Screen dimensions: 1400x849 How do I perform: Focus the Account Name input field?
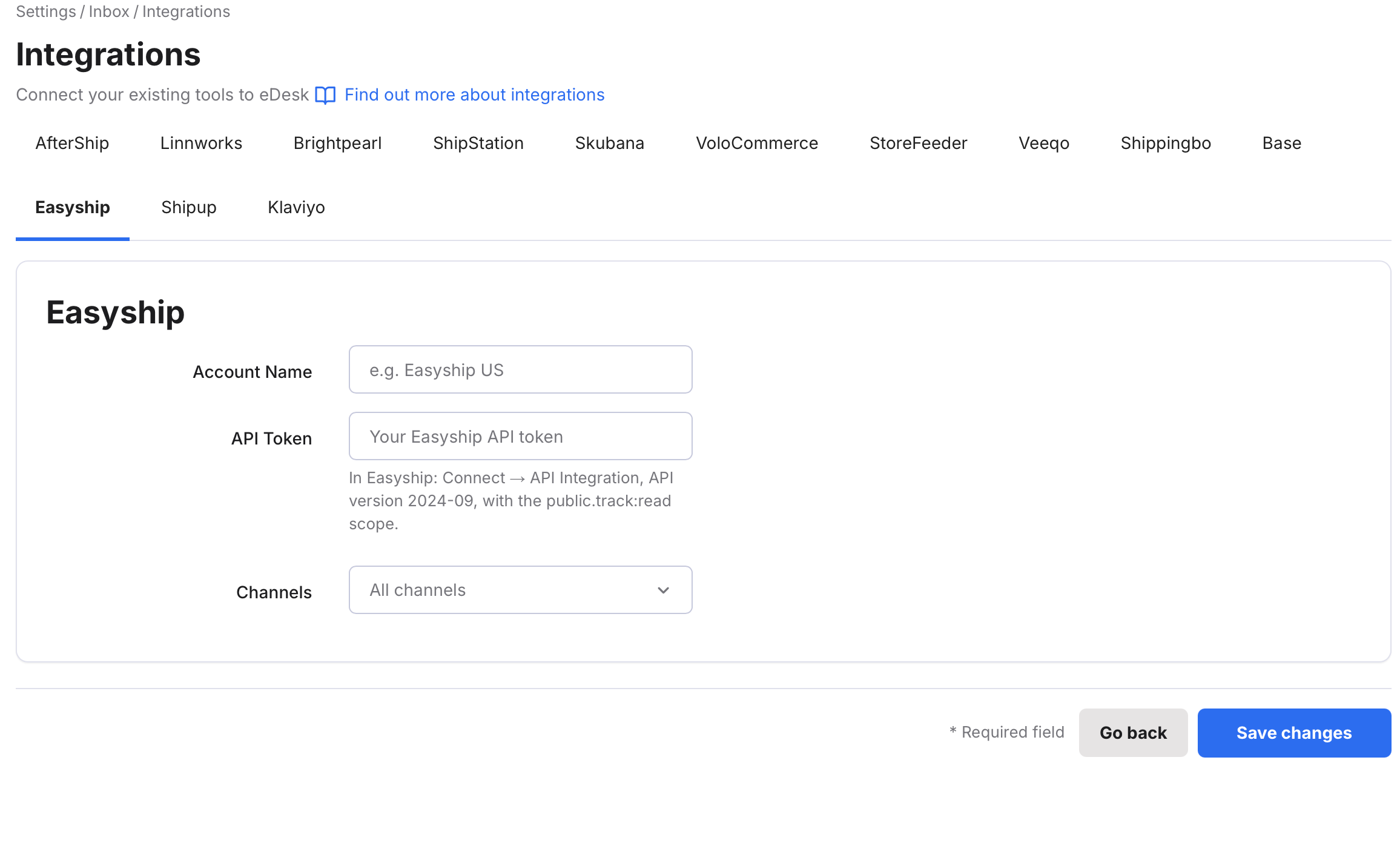521,369
